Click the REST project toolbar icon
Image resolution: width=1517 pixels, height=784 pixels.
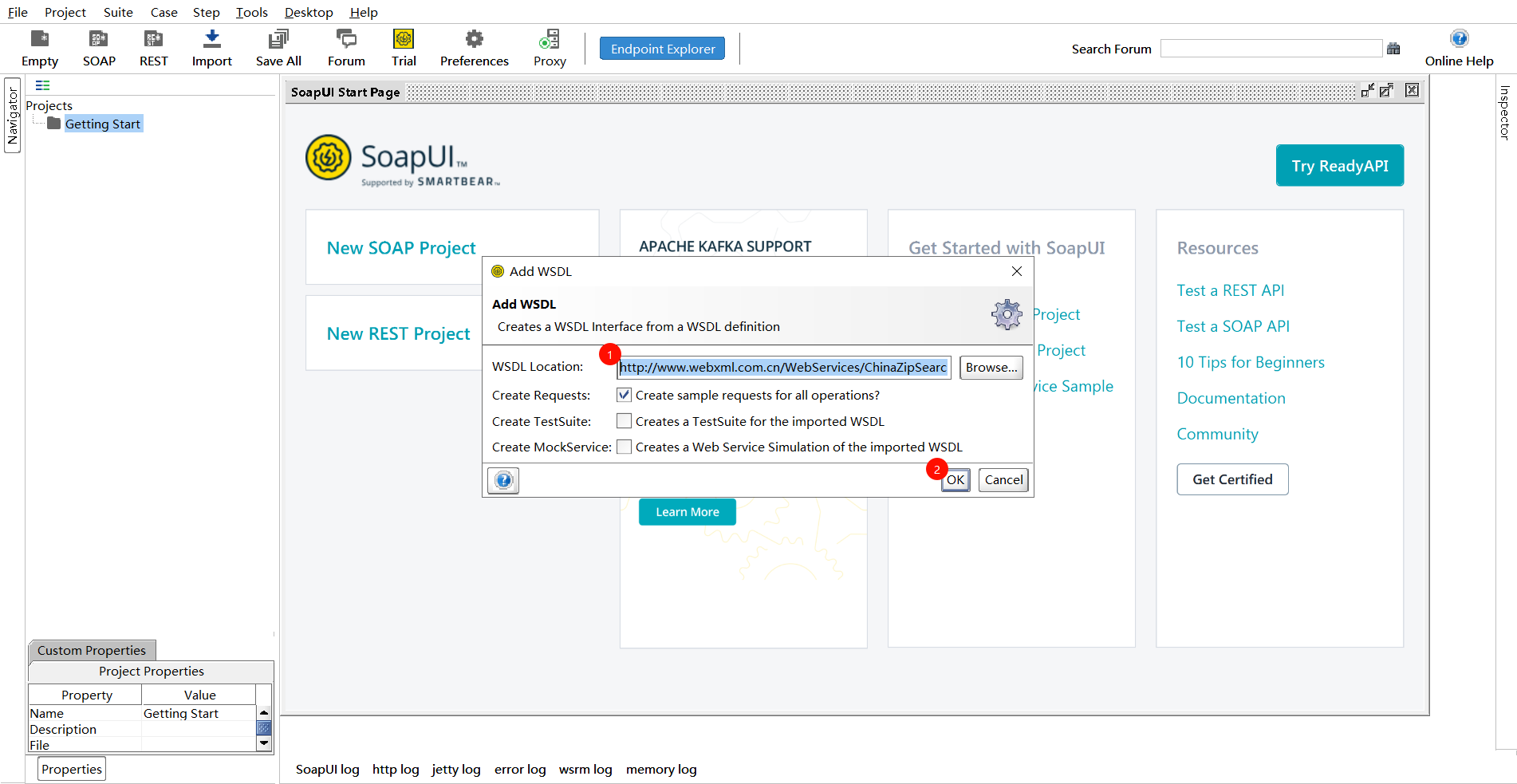[153, 49]
